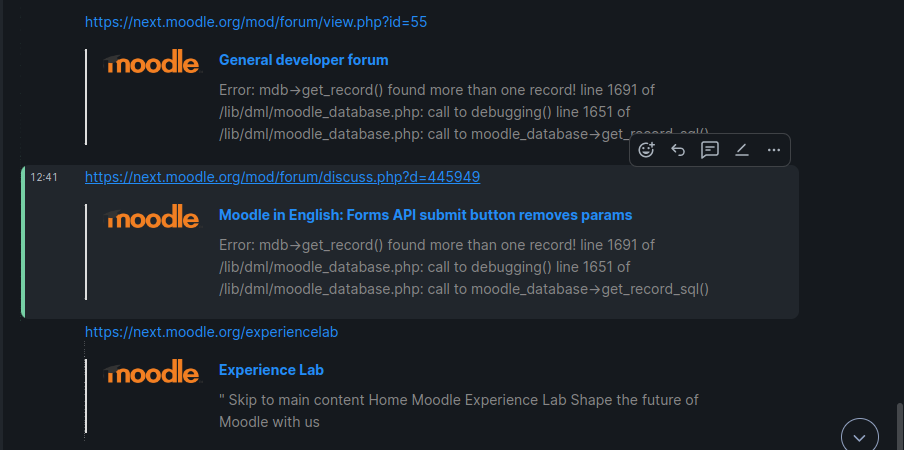This screenshot has height=450, width=904.
Task: Click General developer forum error description text
Action: [x=464, y=112]
